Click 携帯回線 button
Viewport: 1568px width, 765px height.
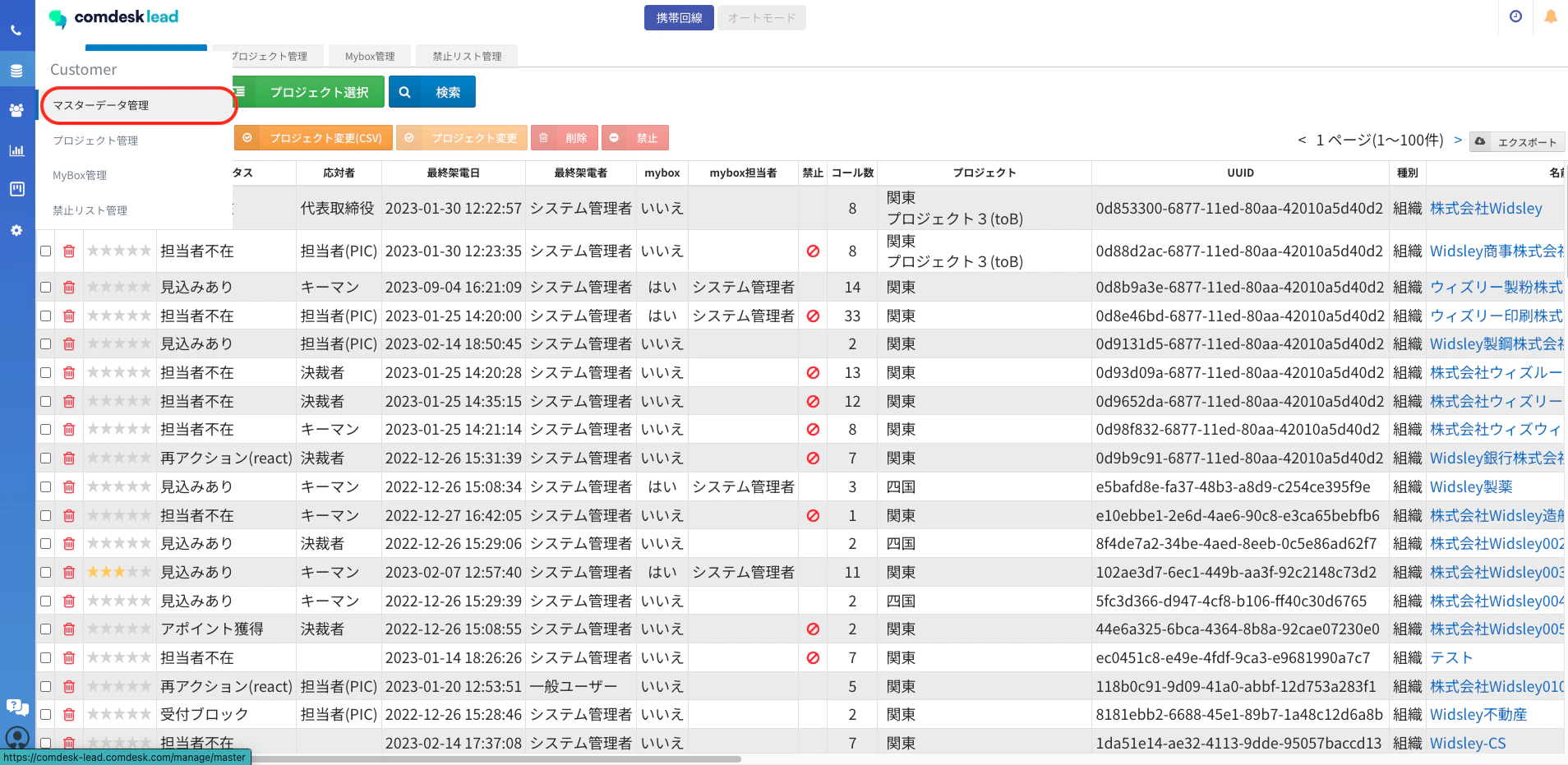(679, 18)
